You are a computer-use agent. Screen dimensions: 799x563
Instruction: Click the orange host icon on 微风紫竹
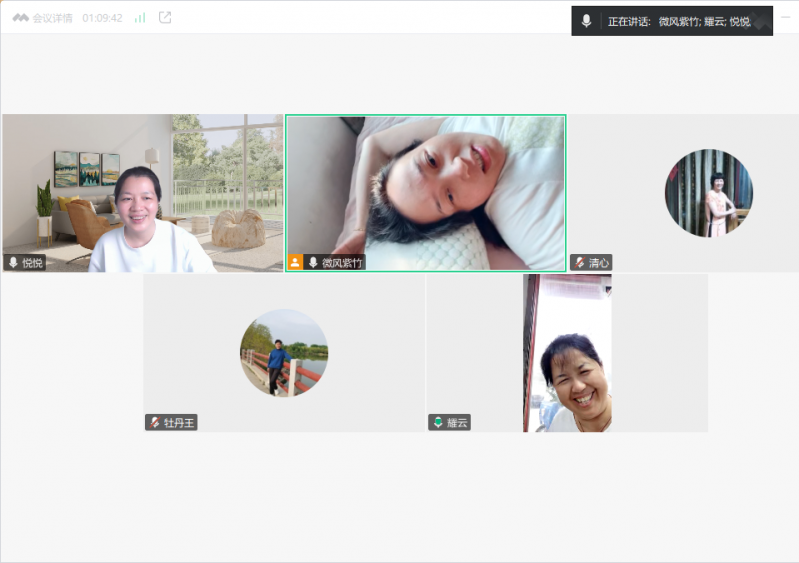coord(295,263)
